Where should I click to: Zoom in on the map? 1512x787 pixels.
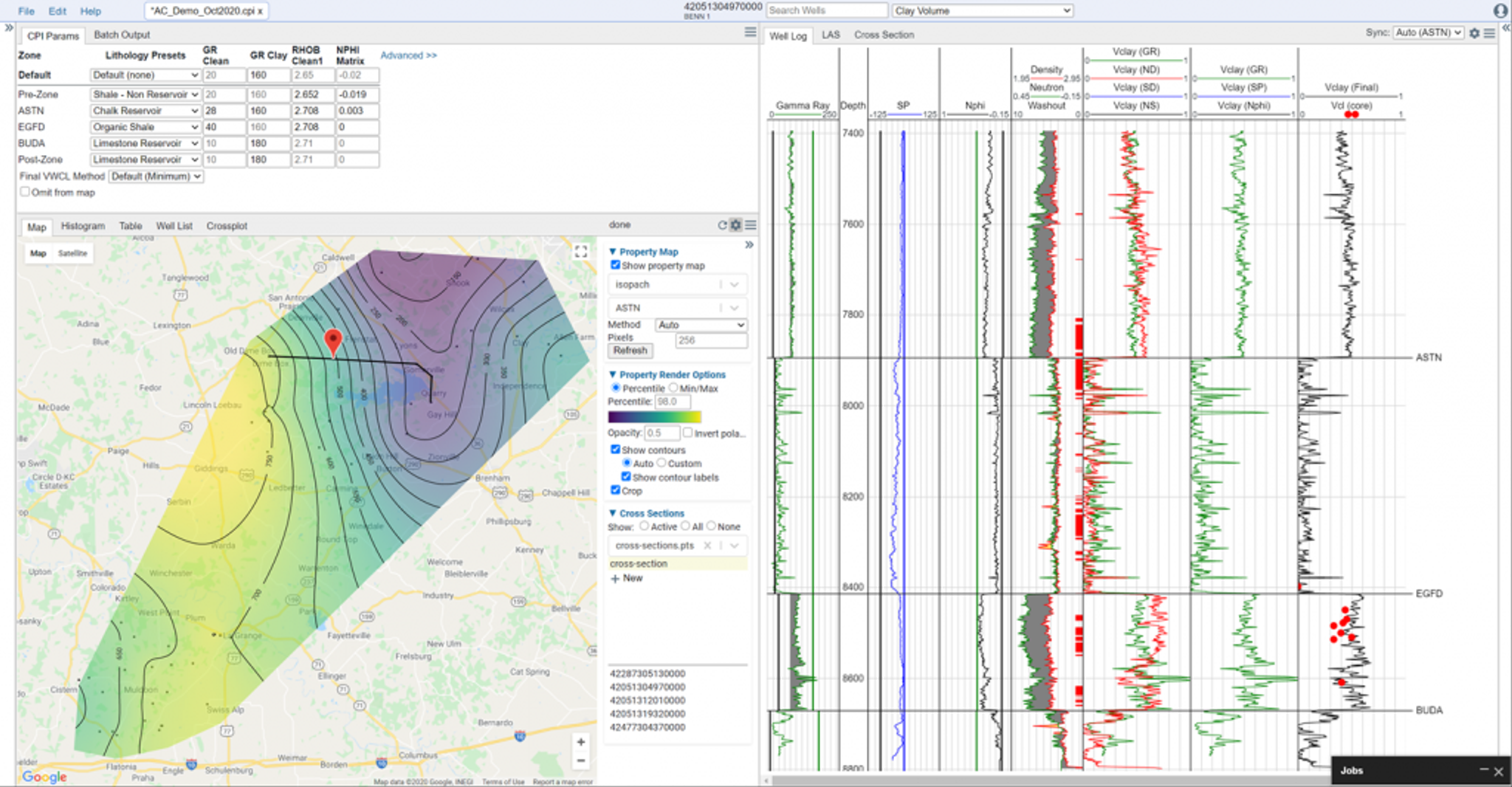point(581,742)
